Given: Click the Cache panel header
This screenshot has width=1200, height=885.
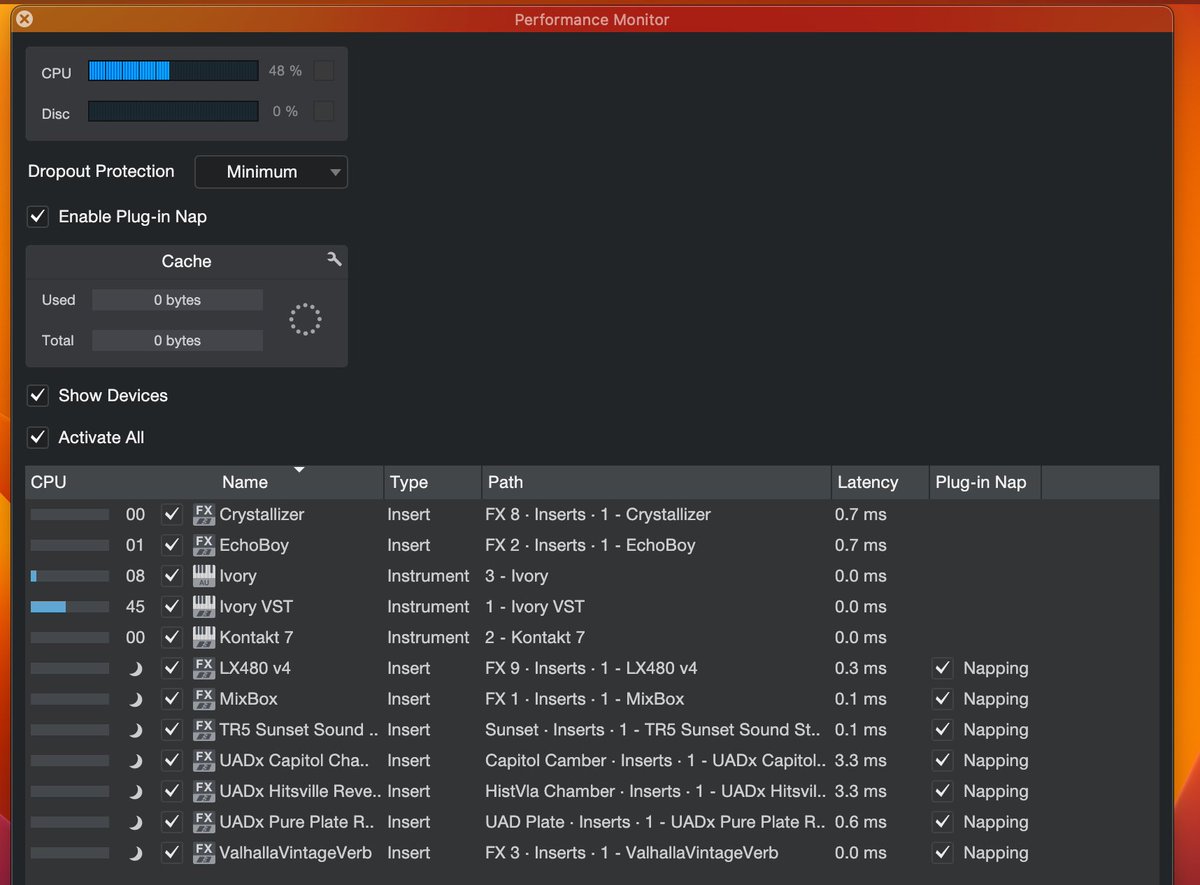Looking at the screenshot, I should click(x=186, y=261).
